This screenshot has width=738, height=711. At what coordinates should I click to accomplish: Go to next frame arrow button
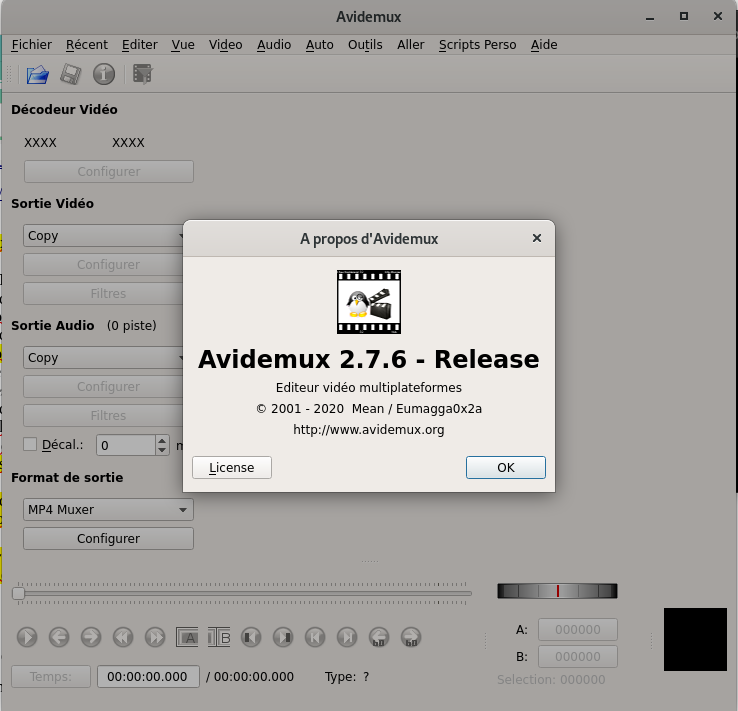tap(91, 638)
